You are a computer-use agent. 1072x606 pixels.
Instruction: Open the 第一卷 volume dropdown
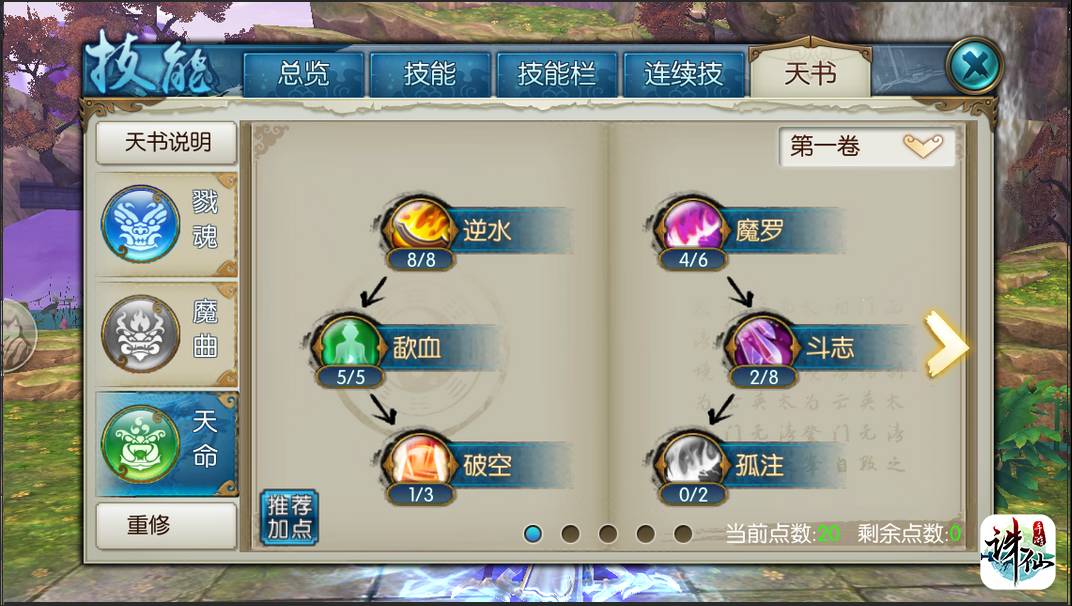pyautogui.click(x=866, y=146)
